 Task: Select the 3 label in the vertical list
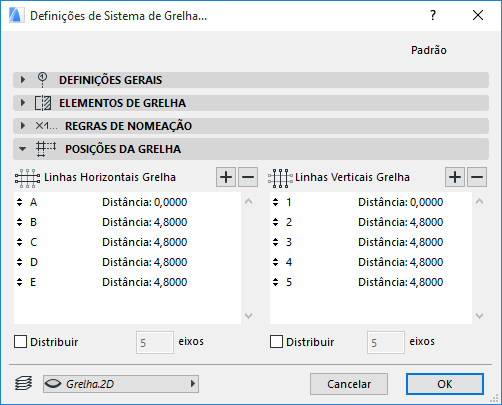point(289,242)
